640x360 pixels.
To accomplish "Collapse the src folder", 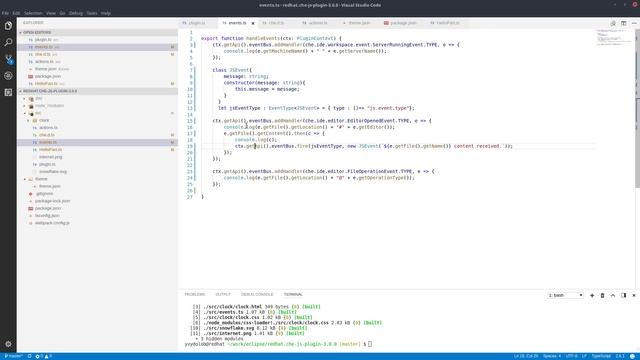I will coord(97,113).
